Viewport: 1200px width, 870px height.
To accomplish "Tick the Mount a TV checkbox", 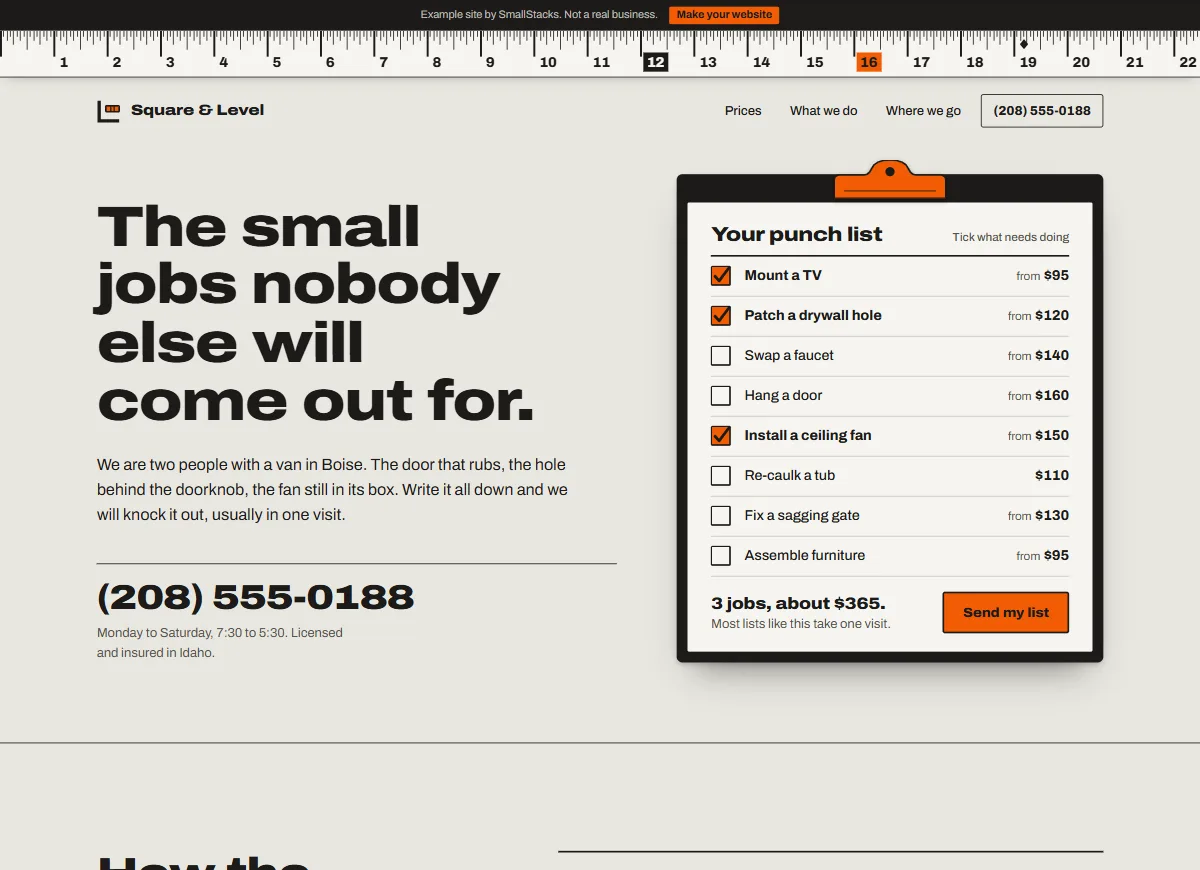I will pyautogui.click(x=721, y=276).
